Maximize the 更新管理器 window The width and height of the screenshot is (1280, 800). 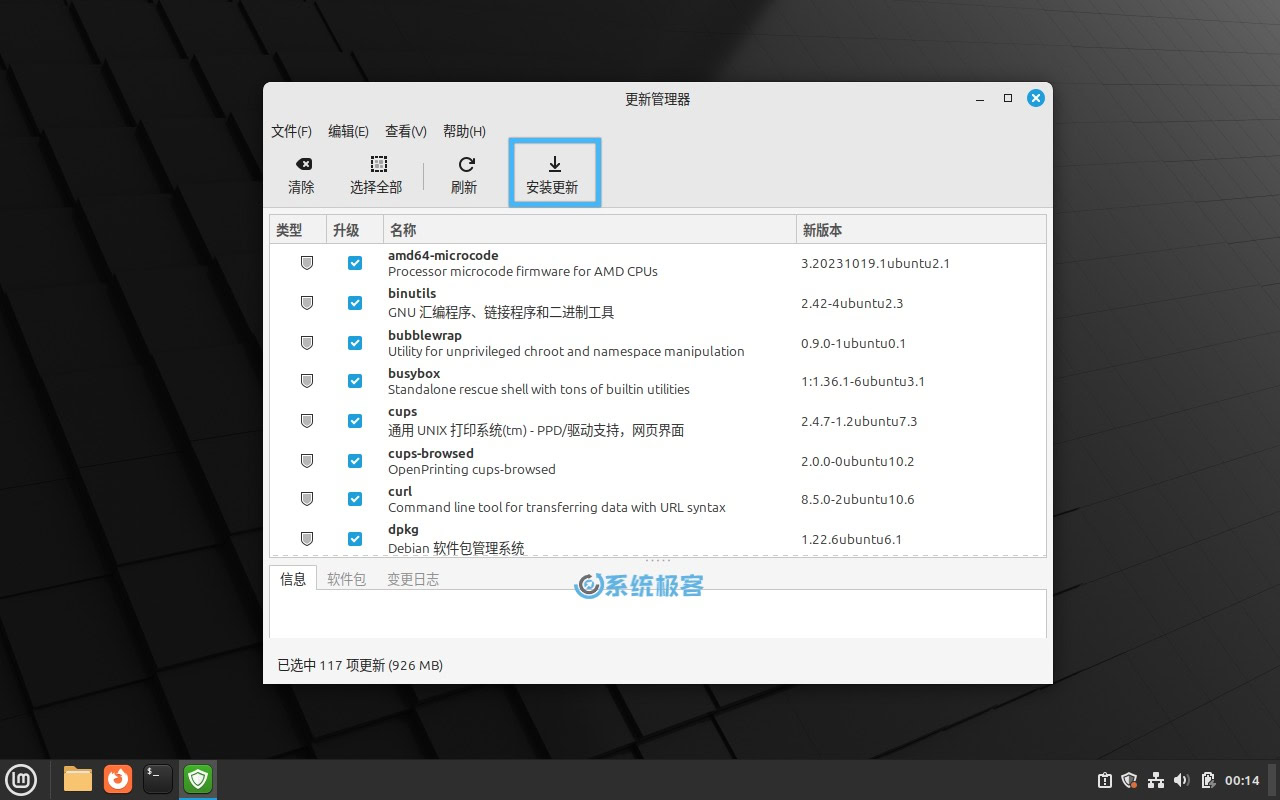tap(1008, 98)
